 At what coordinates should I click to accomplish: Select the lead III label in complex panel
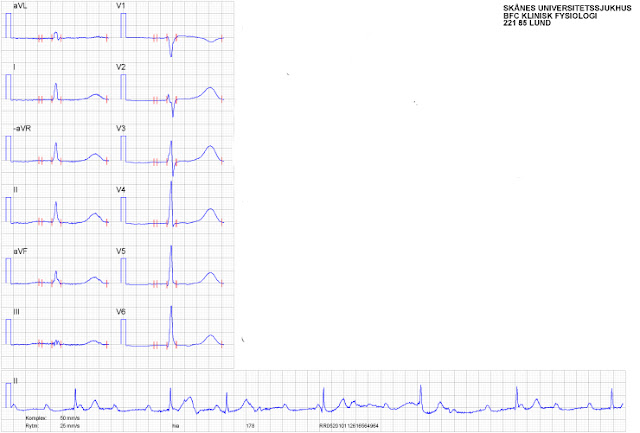pos(16,312)
